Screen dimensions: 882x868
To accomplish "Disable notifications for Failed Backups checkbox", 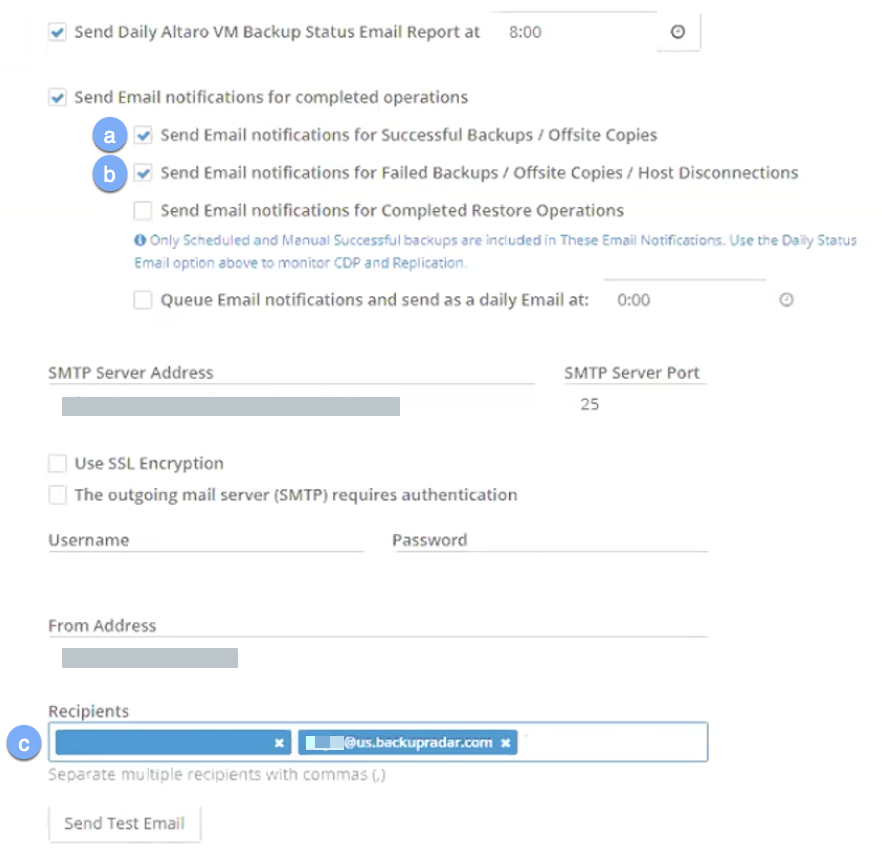I will [144, 173].
